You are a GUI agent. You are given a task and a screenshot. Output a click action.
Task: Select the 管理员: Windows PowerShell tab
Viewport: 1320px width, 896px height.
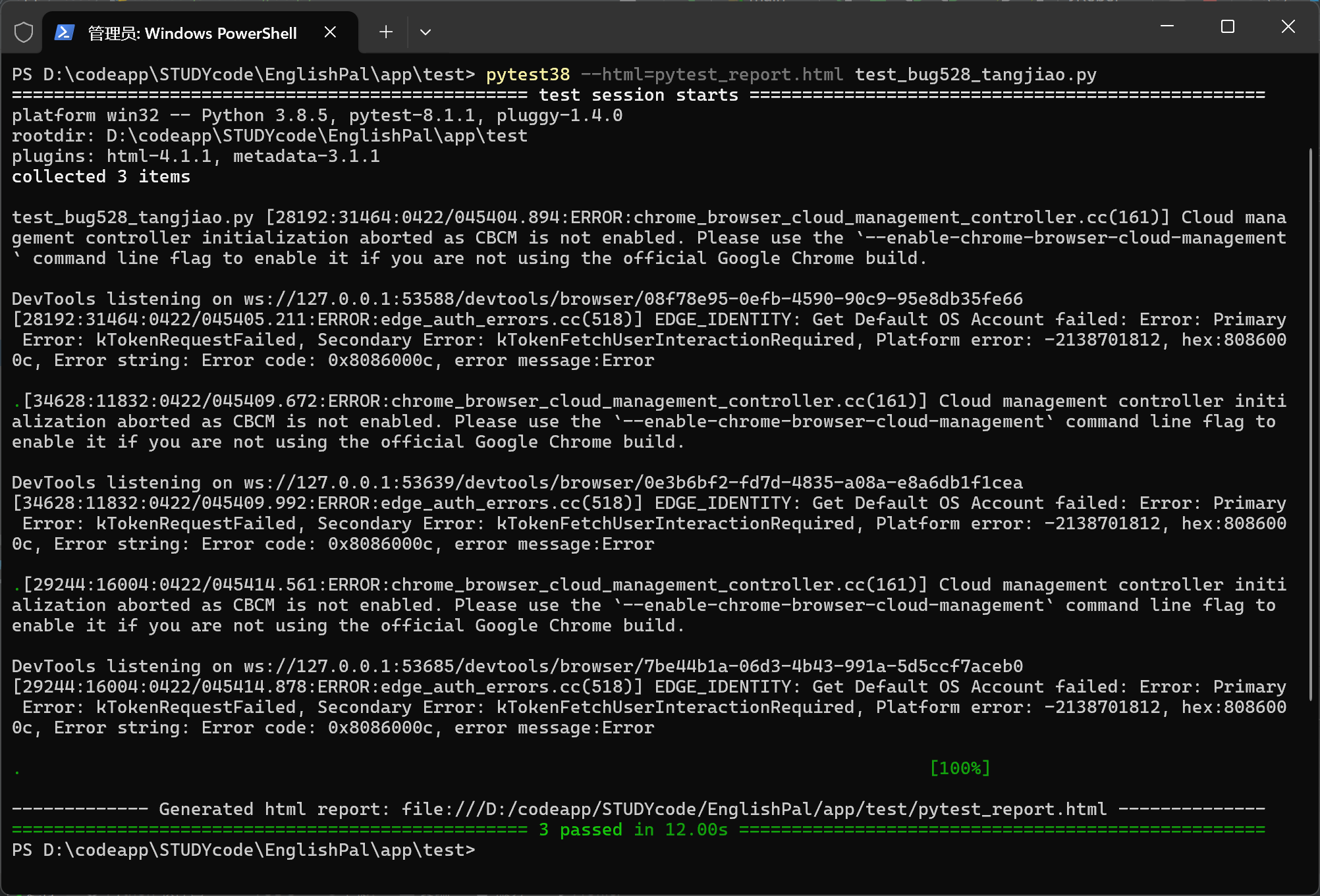click(x=192, y=33)
